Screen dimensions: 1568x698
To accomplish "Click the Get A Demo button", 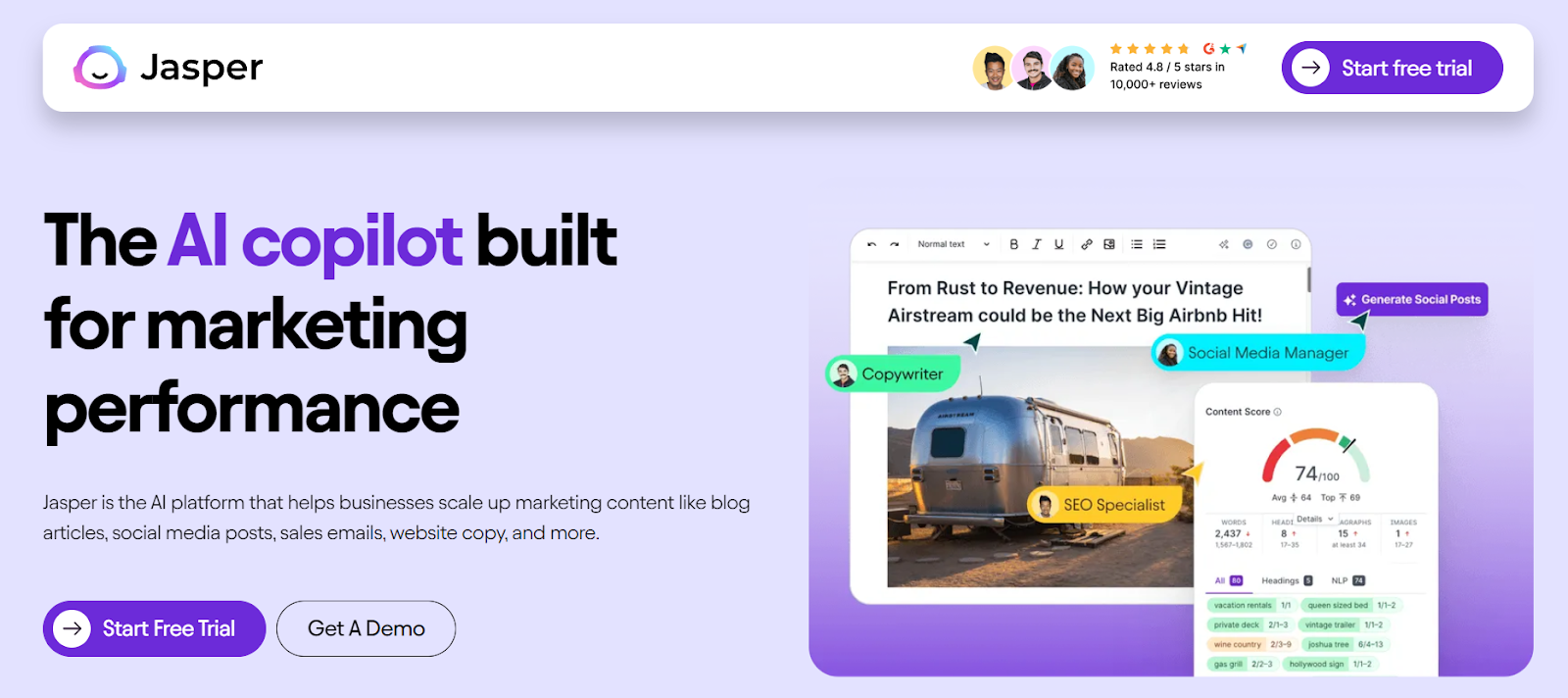I will pos(366,628).
